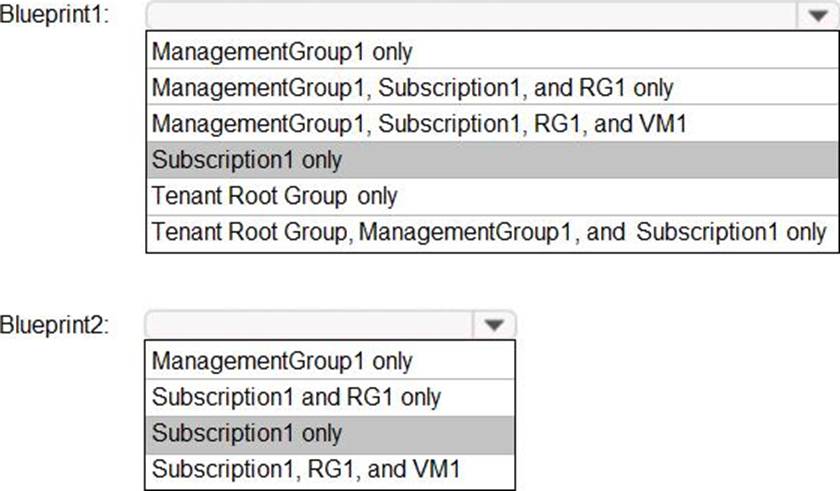Click the Blueprint2 dropdown arrow

pyautogui.click(x=494, y=325)
